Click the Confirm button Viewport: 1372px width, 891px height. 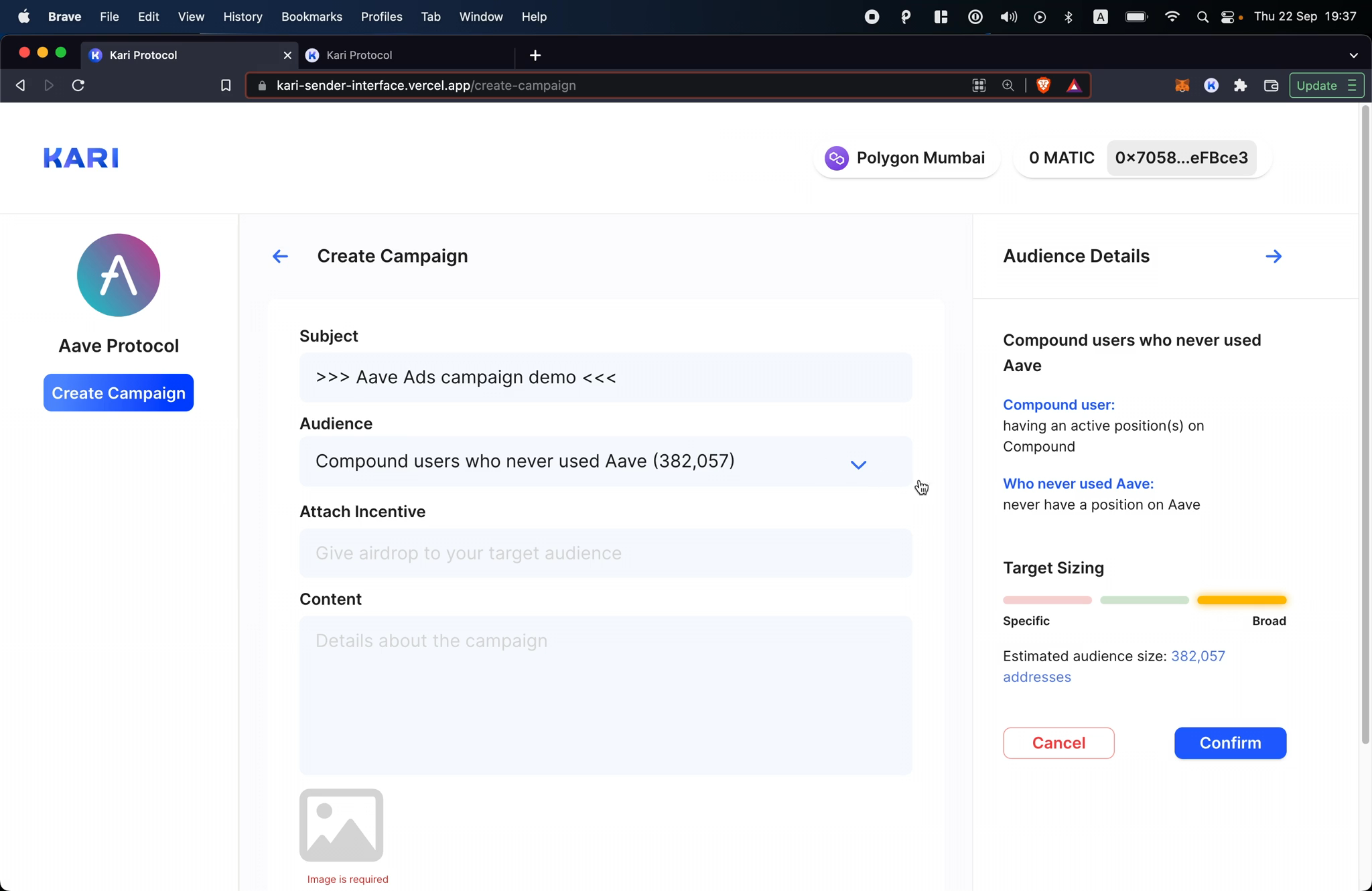[x=1230, y=743]
